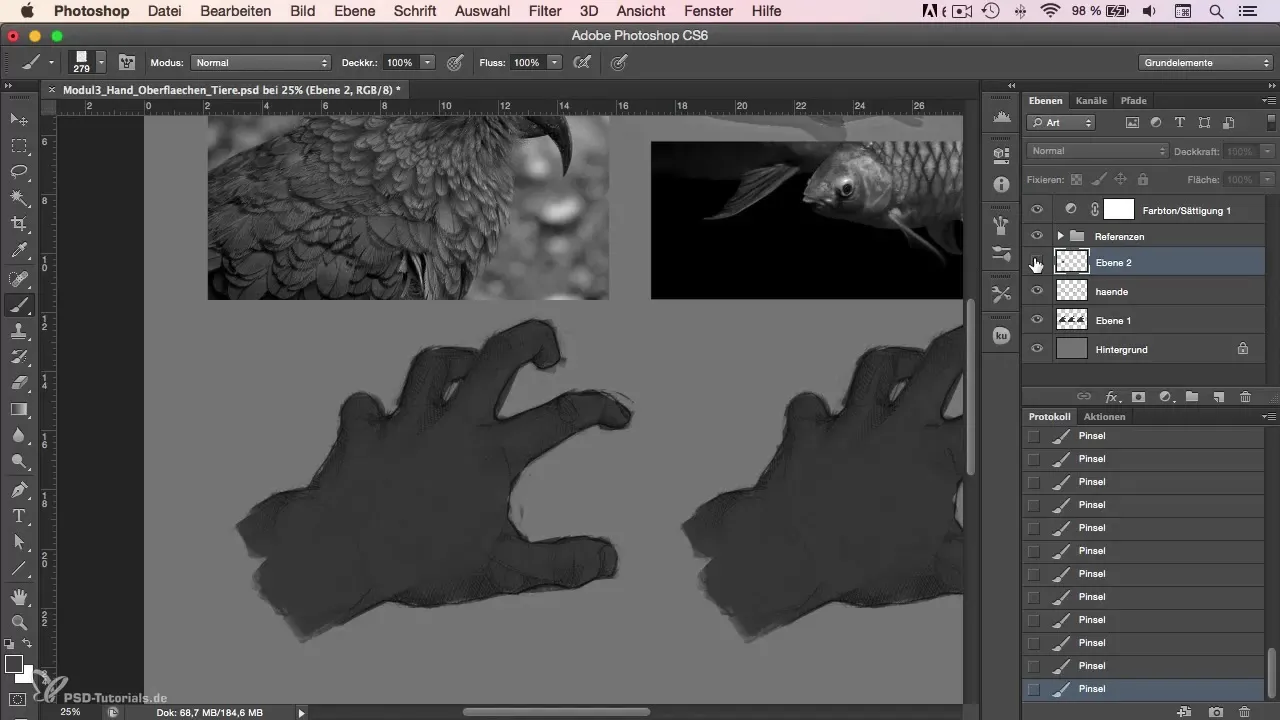Open the Ebene menu
Viewport: 1280px width, 720px height.
click(353, 11)
